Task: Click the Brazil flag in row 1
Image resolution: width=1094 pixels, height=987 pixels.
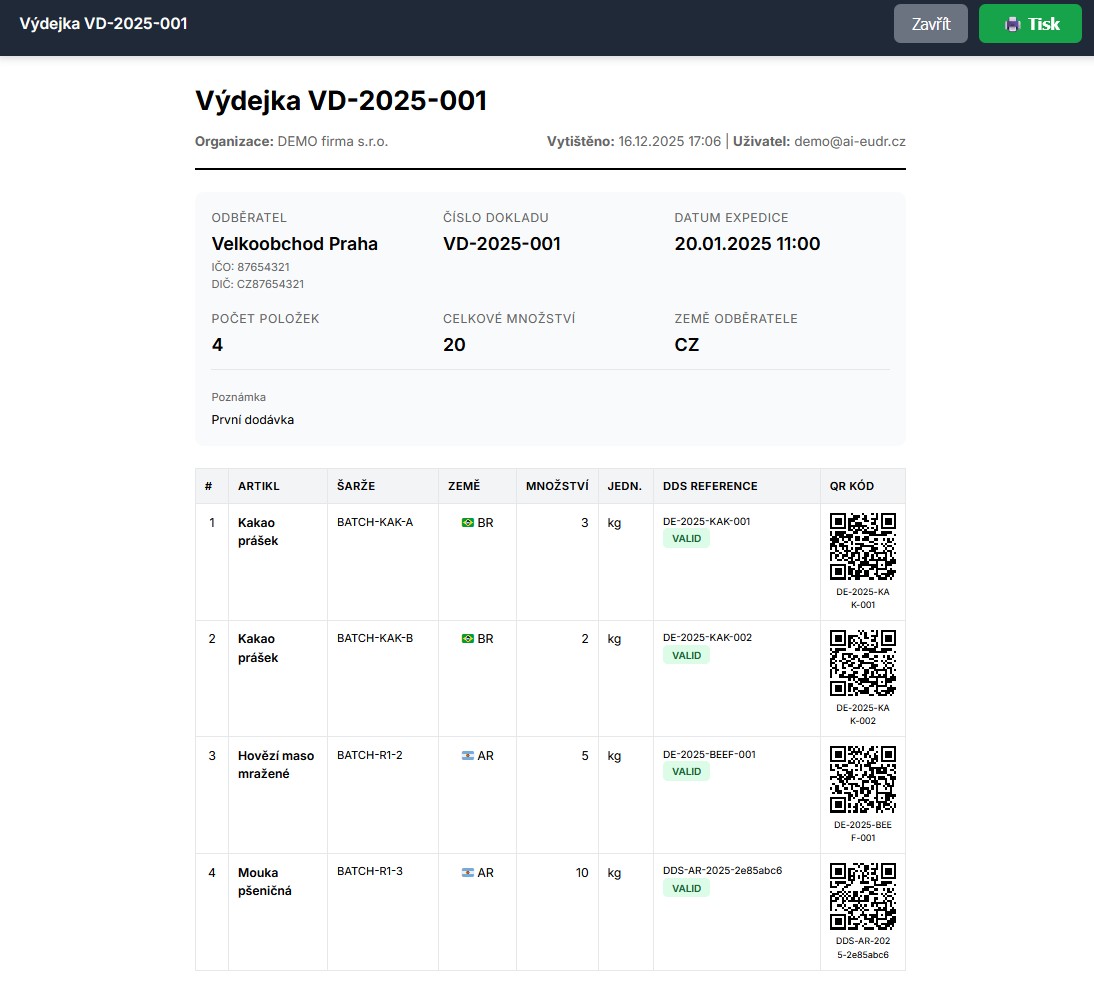Action: click(x=467, y=522)
